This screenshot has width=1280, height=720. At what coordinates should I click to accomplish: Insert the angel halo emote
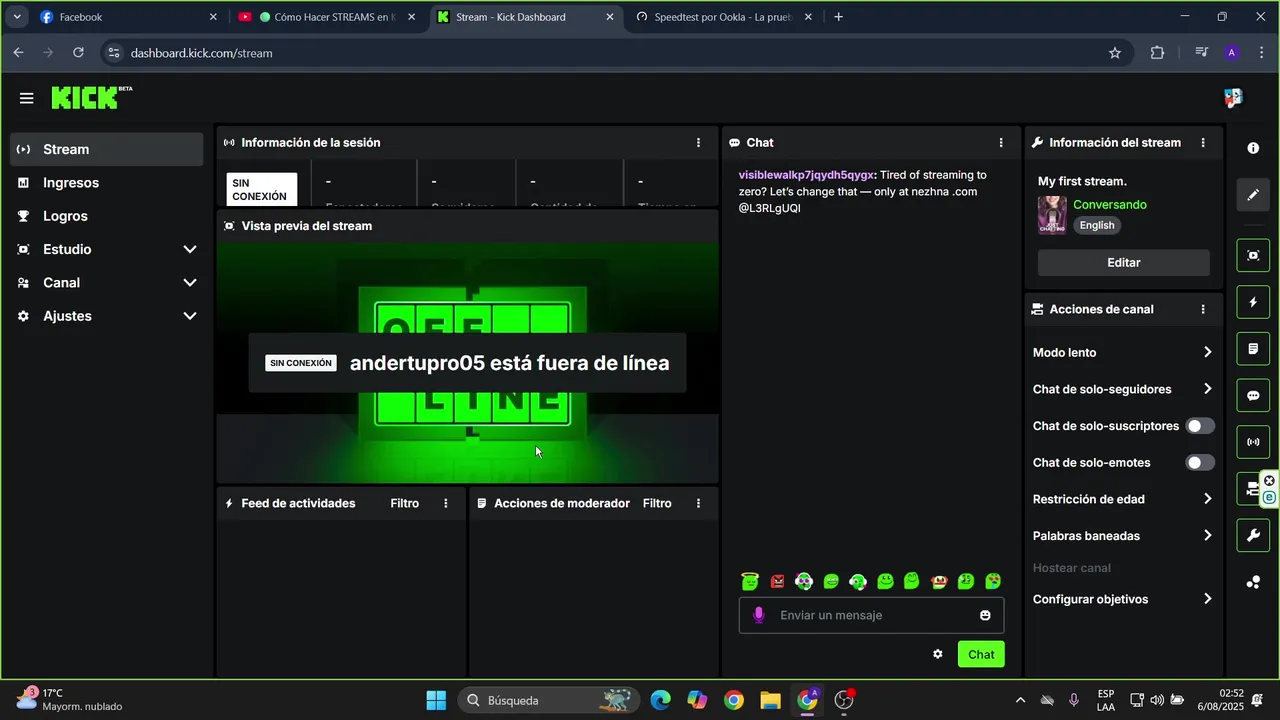click(750, 581)
